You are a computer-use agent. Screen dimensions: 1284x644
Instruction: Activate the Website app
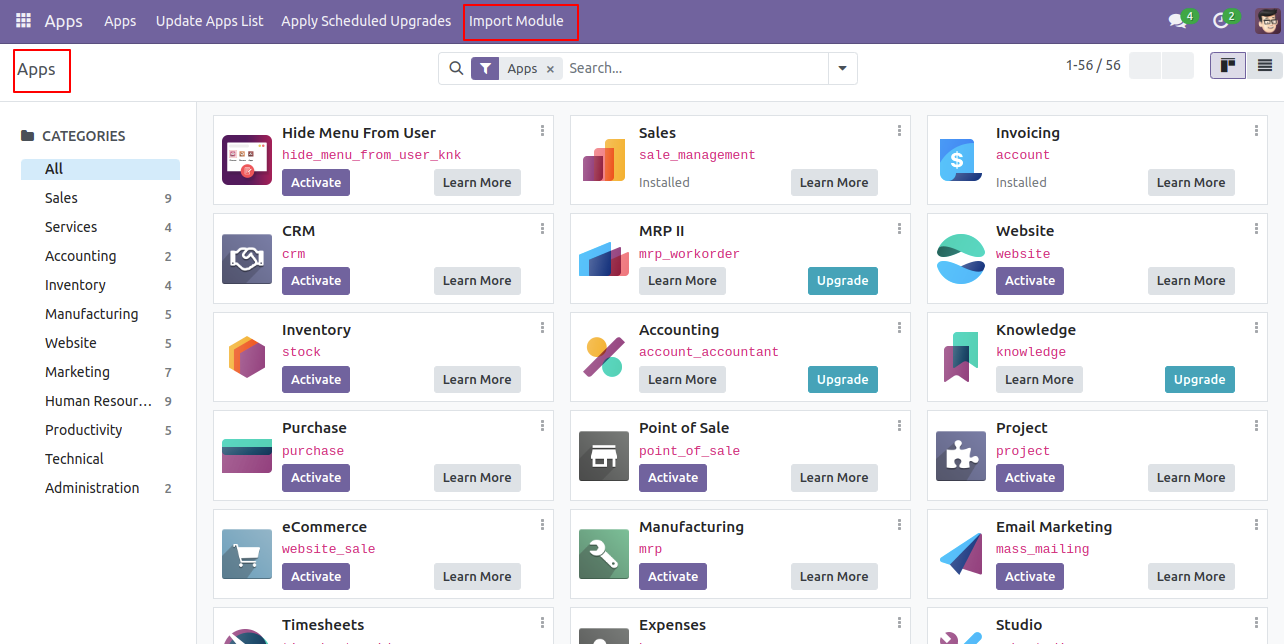point(1030,281)
